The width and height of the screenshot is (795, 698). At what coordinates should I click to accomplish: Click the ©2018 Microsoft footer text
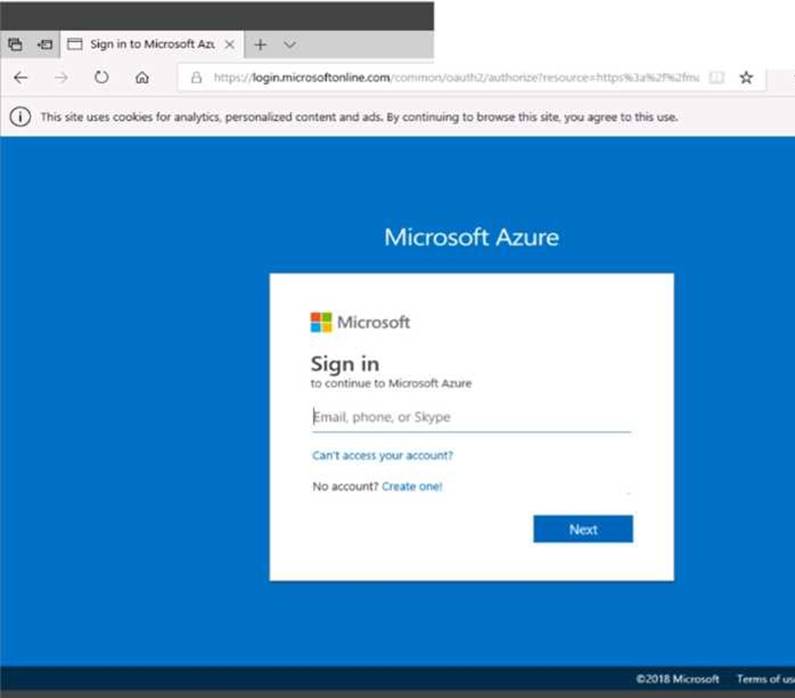677,679
